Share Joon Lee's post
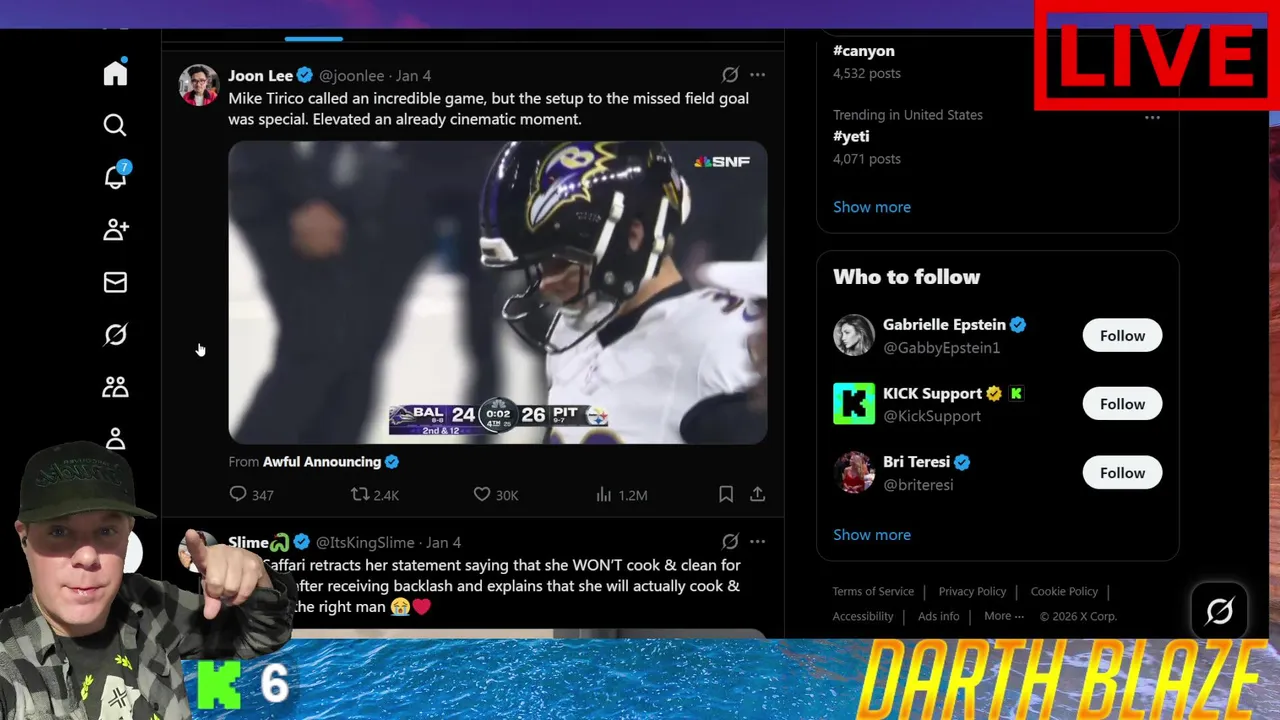Image resolution: width=1280 pixels, height=720 pixels. point(757,494)
